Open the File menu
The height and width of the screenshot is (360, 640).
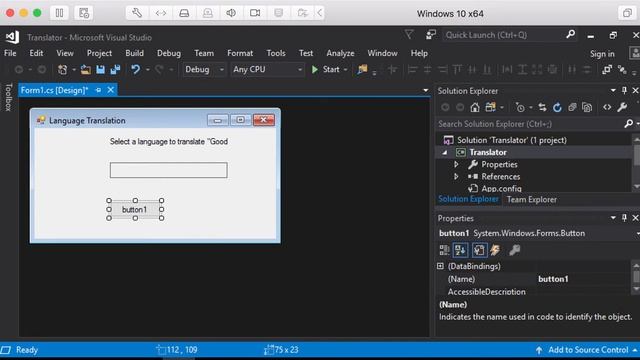tap(10, 53)
